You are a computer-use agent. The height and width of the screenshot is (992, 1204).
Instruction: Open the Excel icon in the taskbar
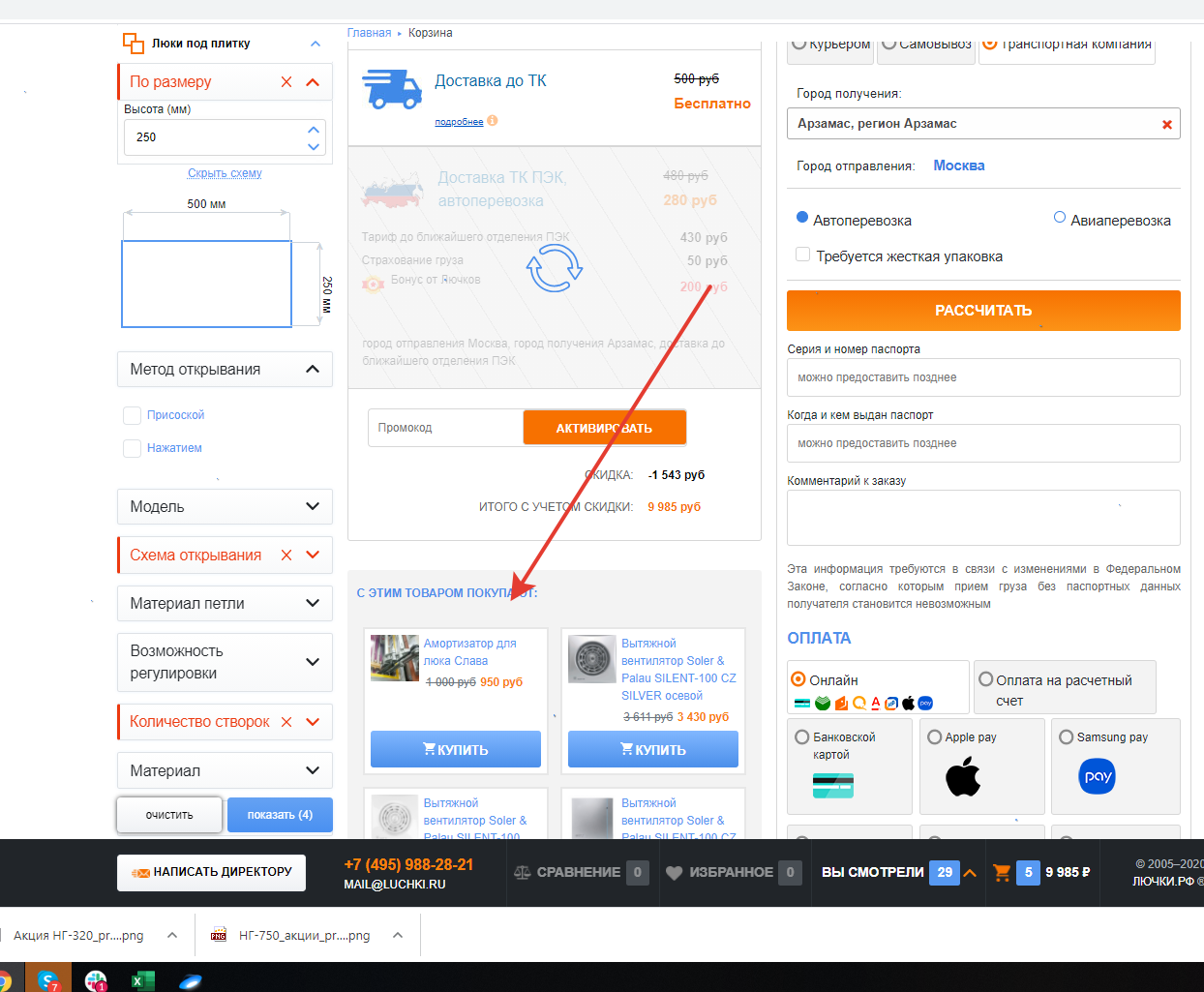pos(142,979)
